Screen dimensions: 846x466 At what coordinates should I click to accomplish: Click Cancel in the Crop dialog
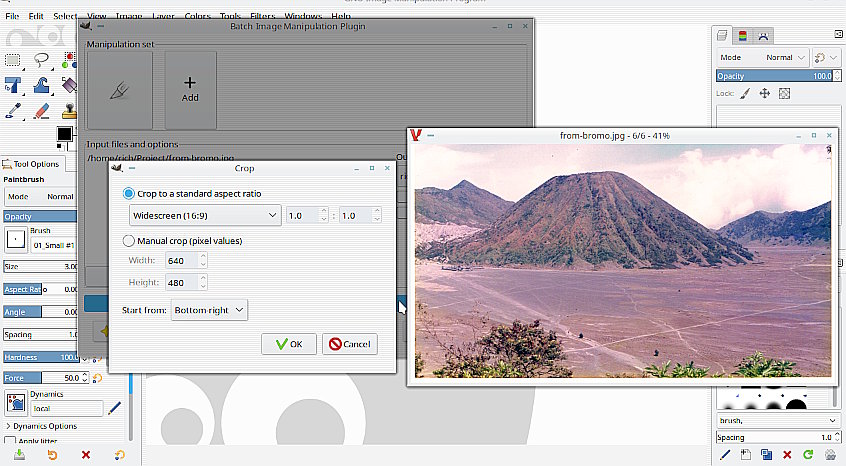coord(350,344)
